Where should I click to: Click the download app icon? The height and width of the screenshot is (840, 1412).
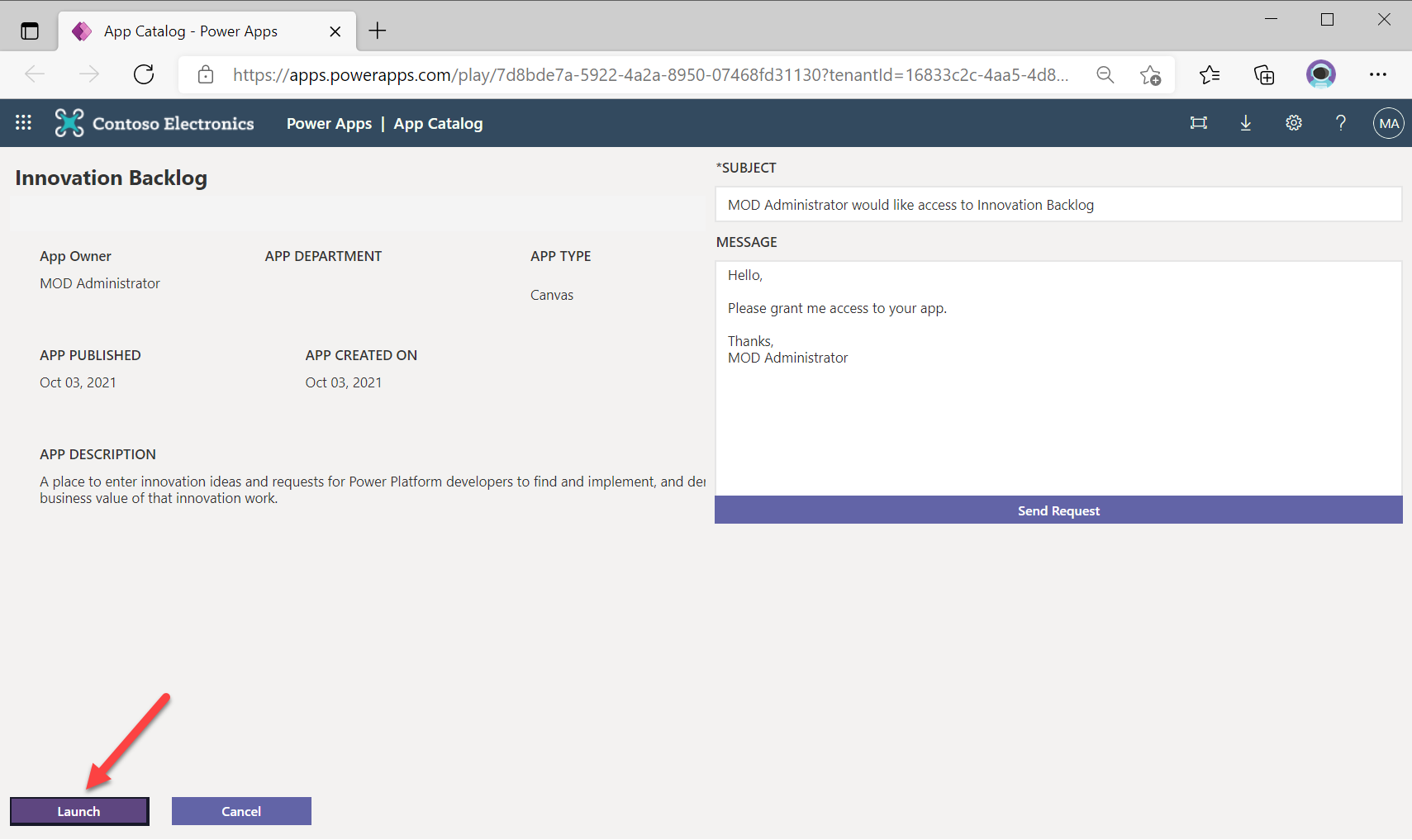coord(1246,122)
